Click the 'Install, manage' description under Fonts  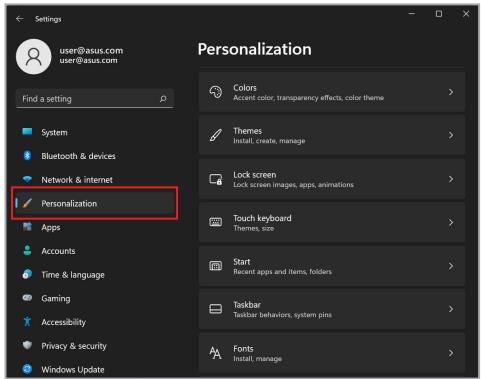point(257,359)
